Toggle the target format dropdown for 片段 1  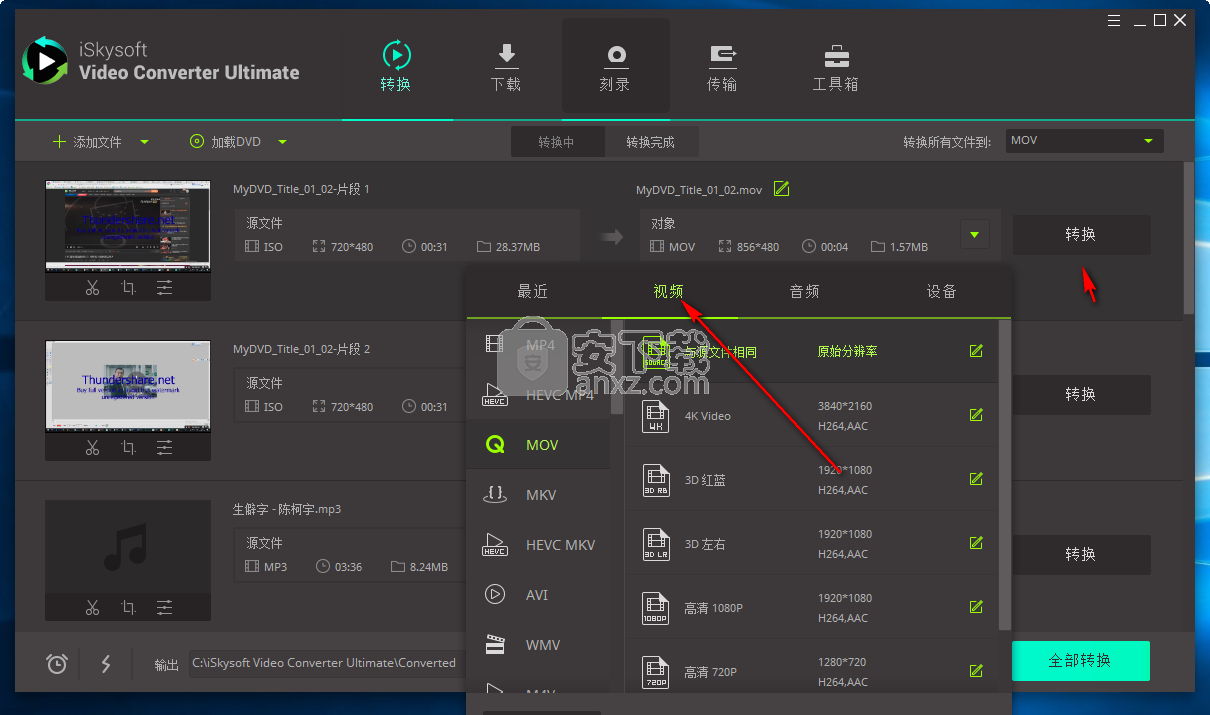[974, 235]
